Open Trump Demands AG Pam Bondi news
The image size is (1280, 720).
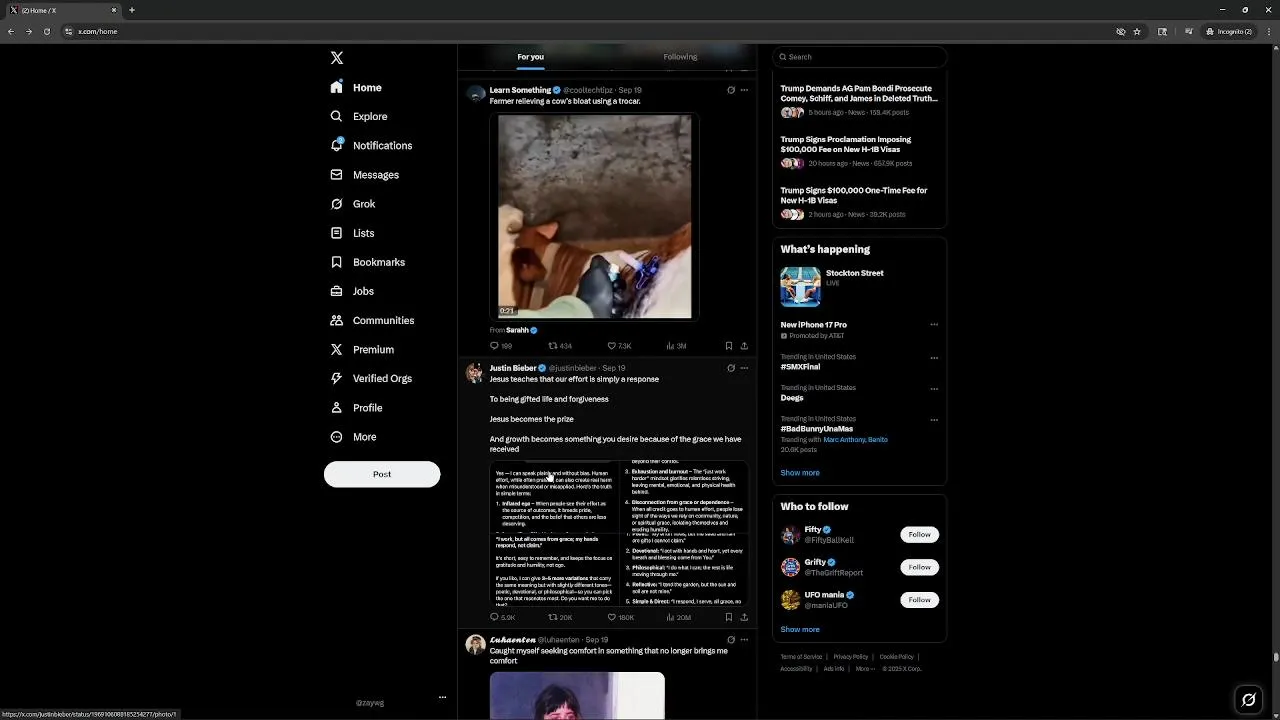[859, 94]
